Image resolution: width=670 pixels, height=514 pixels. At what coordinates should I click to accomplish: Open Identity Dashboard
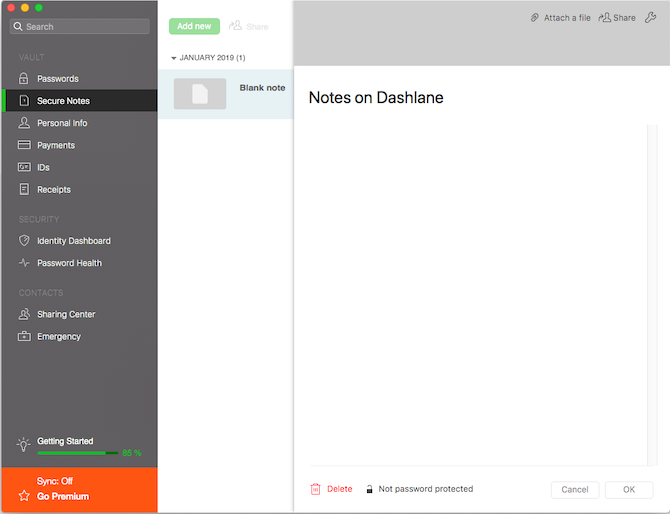[79, 241]
